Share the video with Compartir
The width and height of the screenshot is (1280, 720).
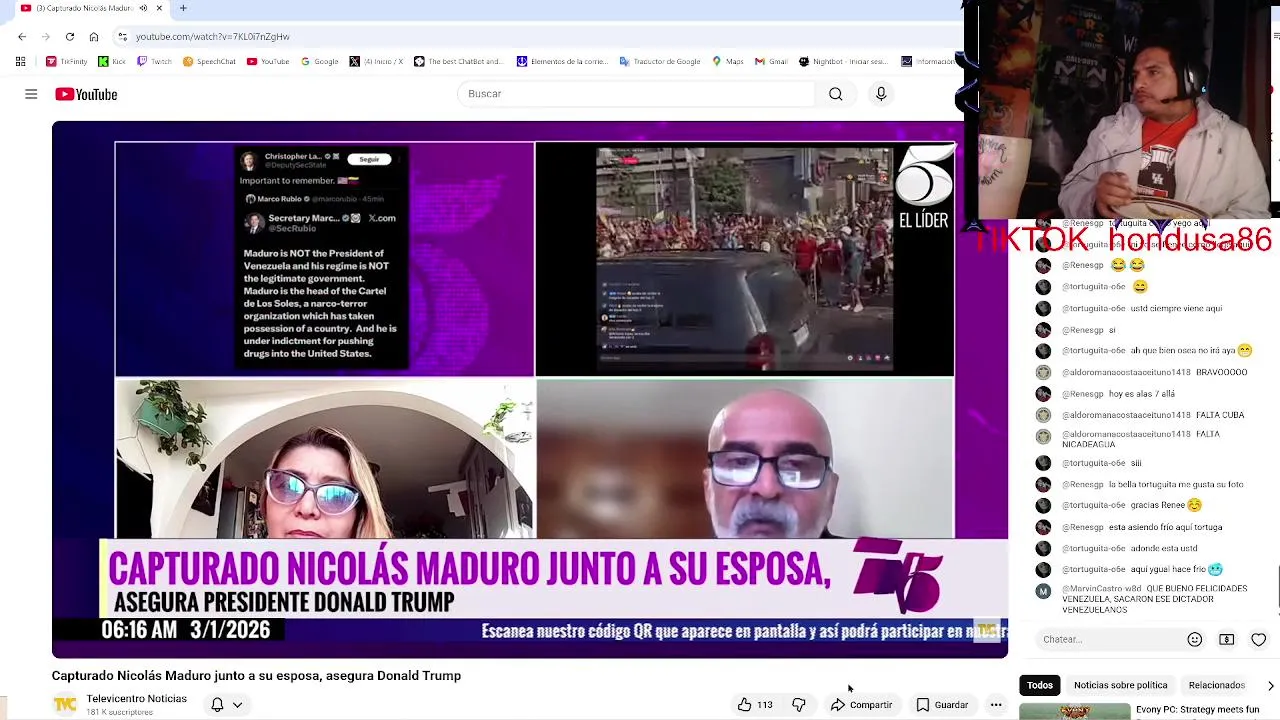pyautogui.click(x=861, y=705)
